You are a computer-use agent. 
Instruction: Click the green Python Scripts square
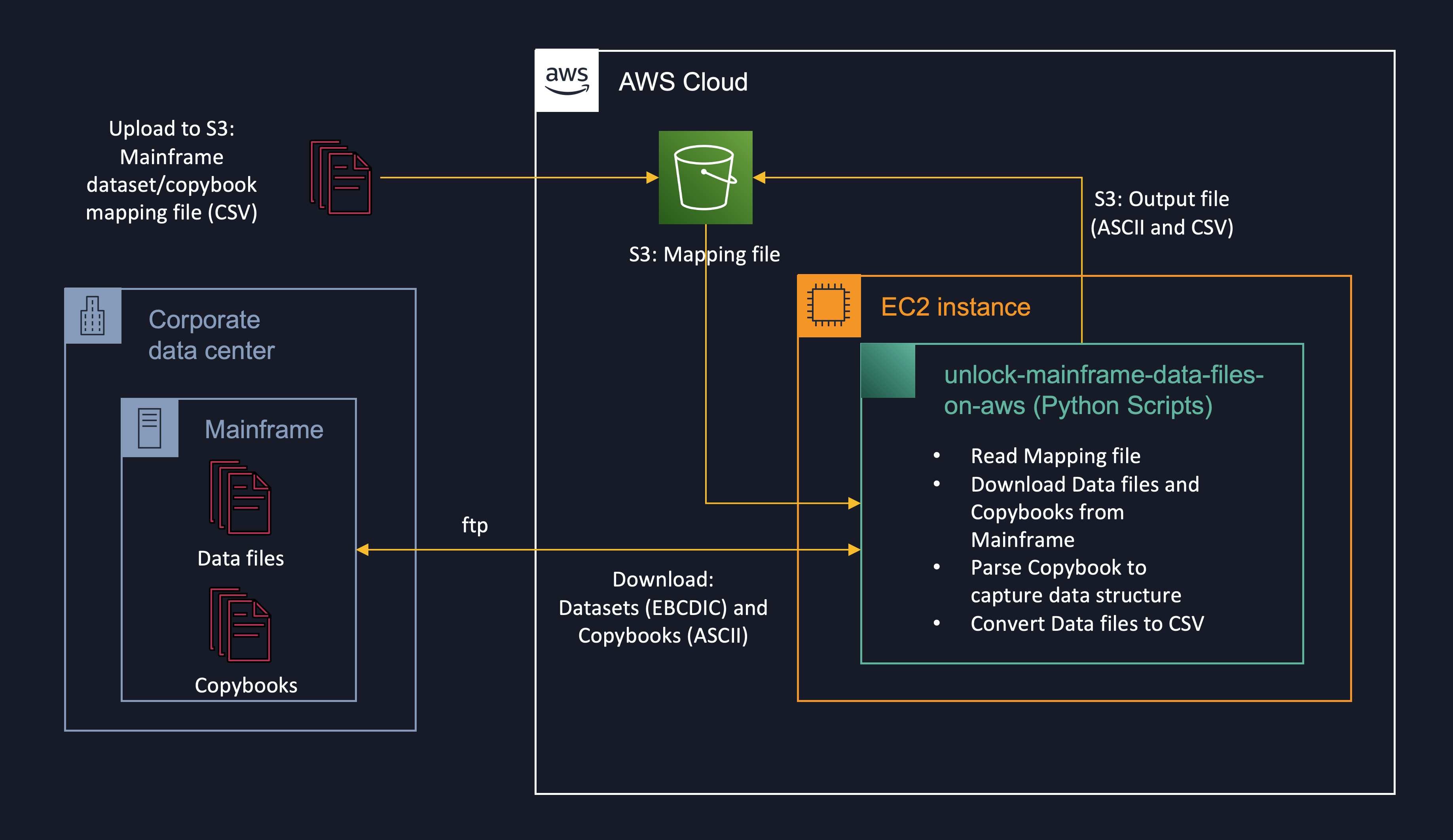[888, 371]
